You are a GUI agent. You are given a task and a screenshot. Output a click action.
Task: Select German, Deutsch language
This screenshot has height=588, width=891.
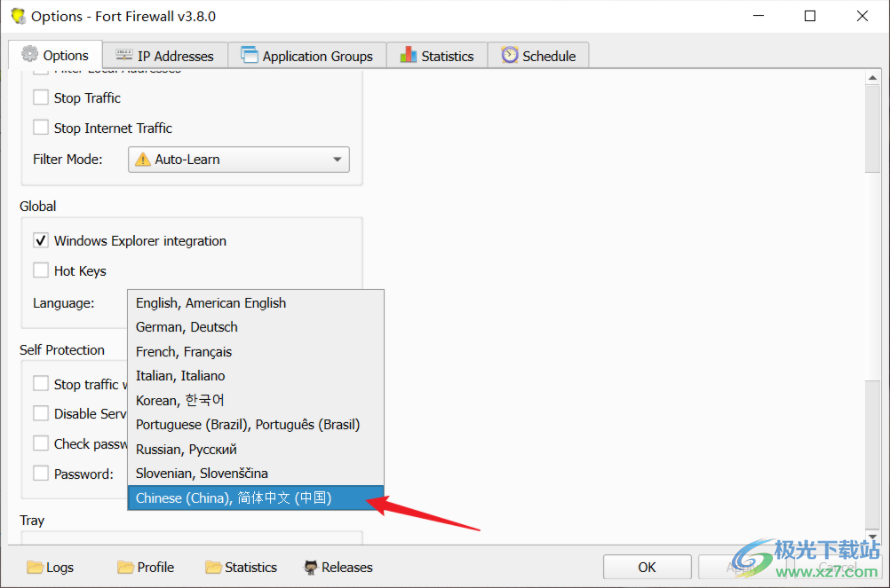(x=256, y=327)
